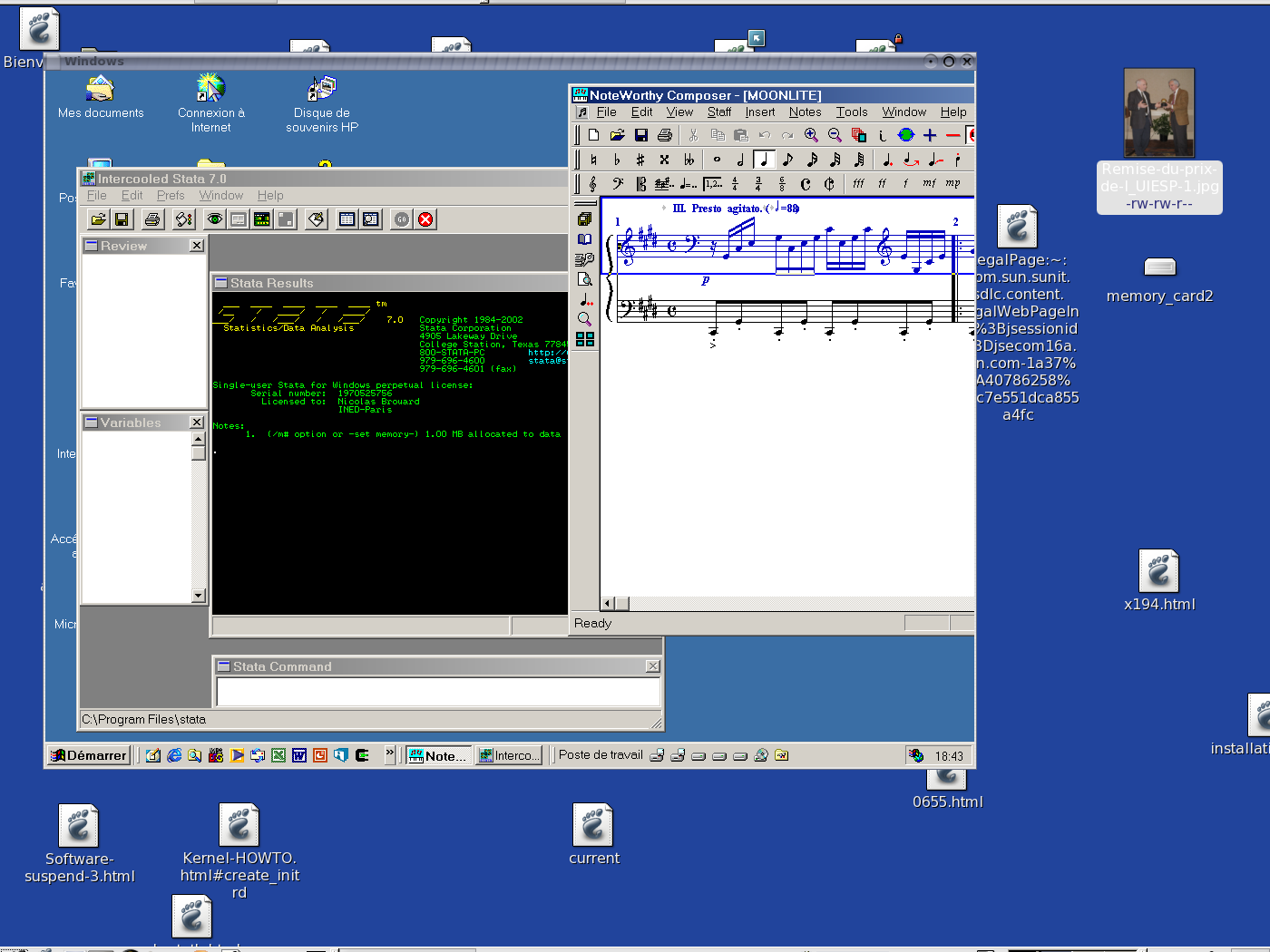
Task: Toggle the sharp accidental tool
Action: pos(640,160)
